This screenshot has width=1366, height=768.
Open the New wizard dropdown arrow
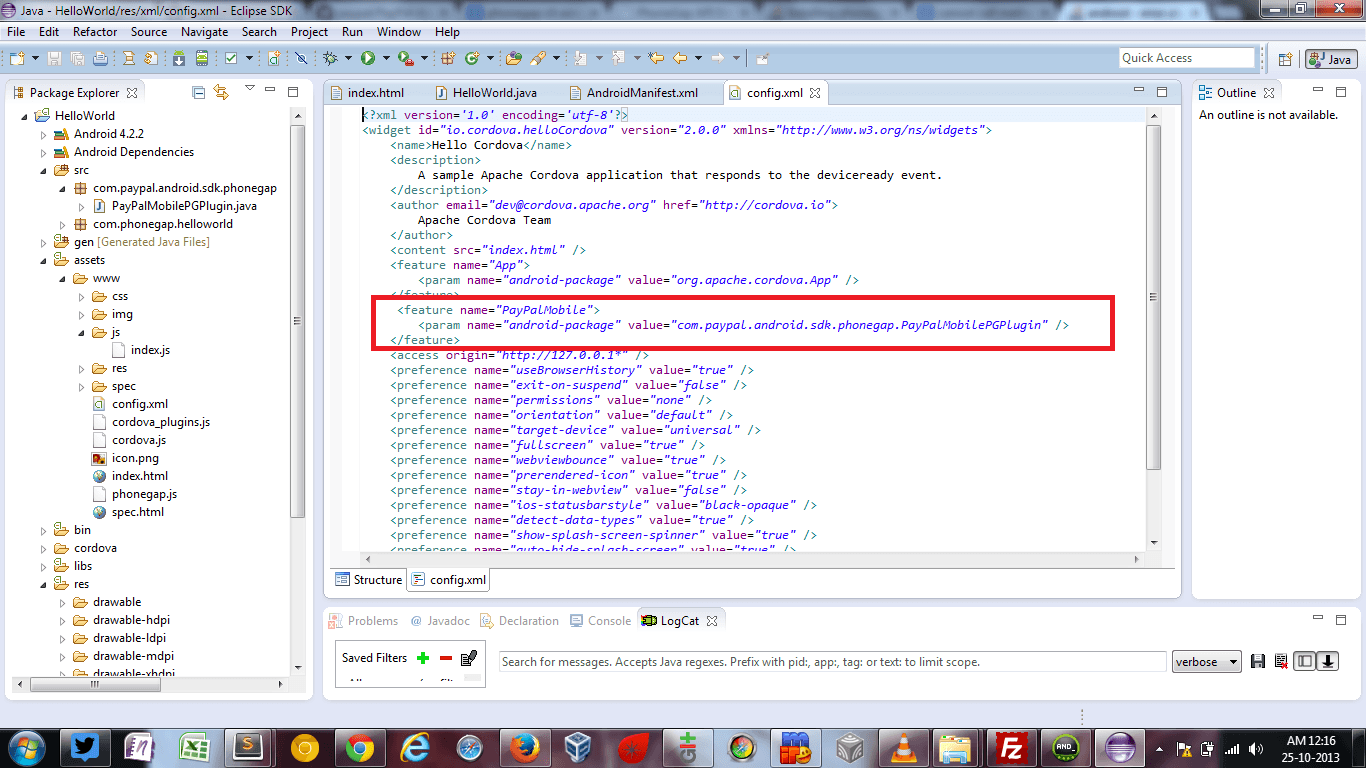(35, 59)
